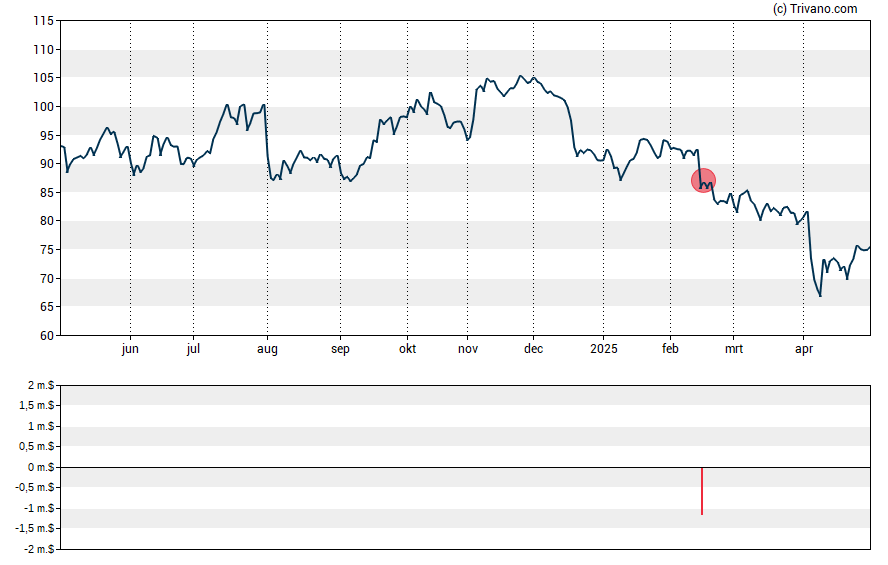This screenshot has height=565, width=888.
Task: Click the red negative transaction bar
Action: (x=702, y=491)
